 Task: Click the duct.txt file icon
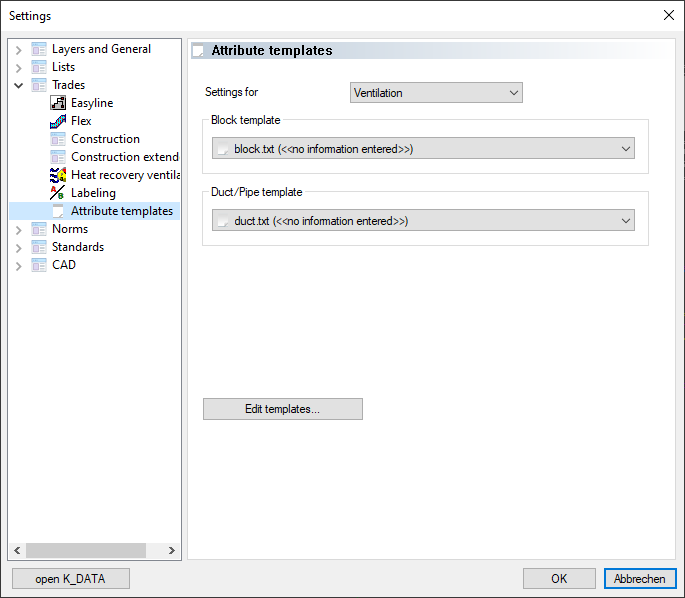[x=223, y=221]
